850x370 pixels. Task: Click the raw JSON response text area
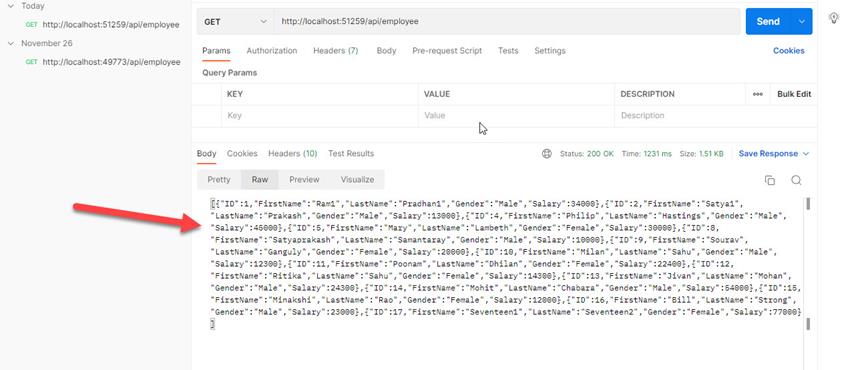[506, 264]
